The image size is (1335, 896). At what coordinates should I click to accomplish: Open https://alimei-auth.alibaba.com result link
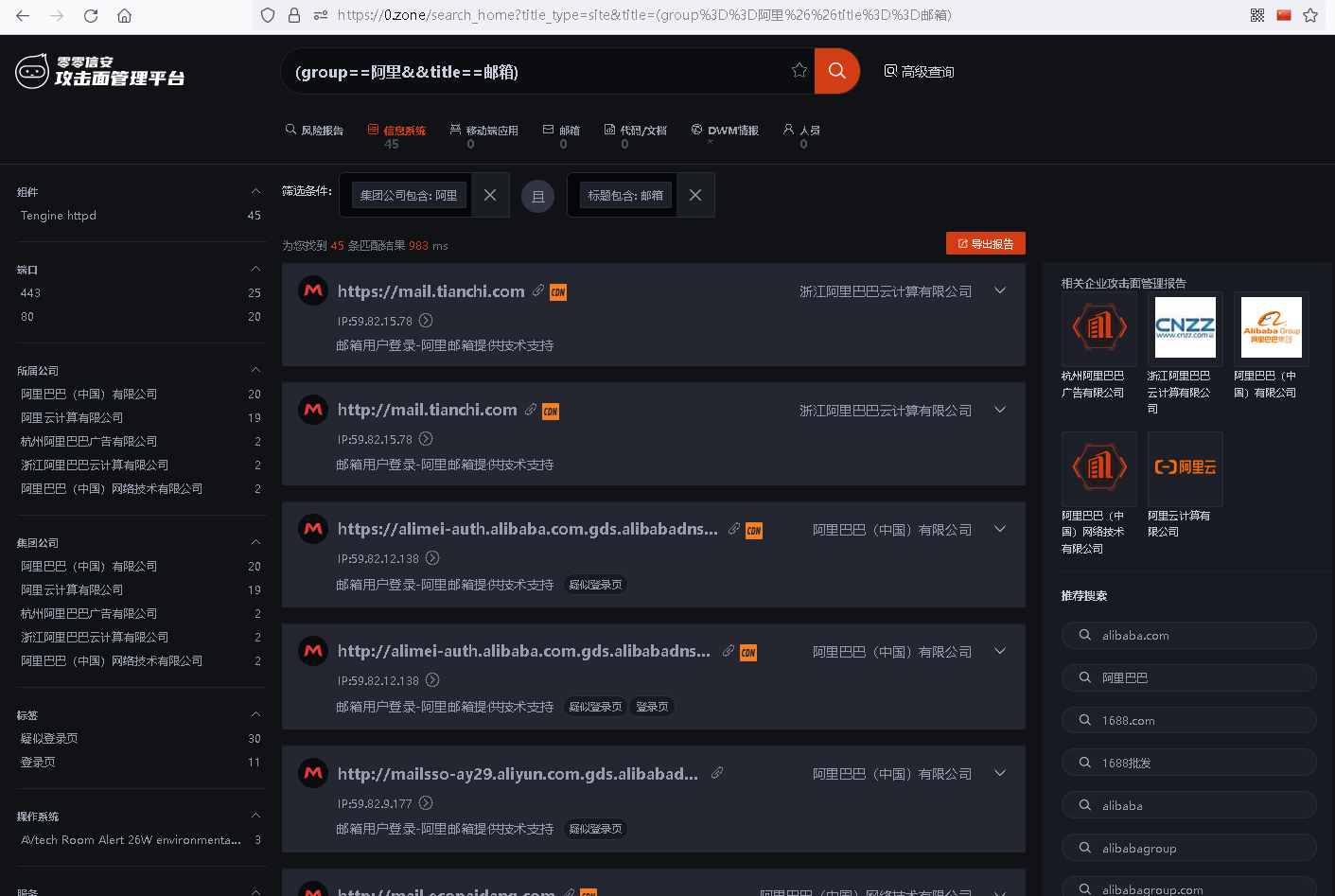point(527,529)
